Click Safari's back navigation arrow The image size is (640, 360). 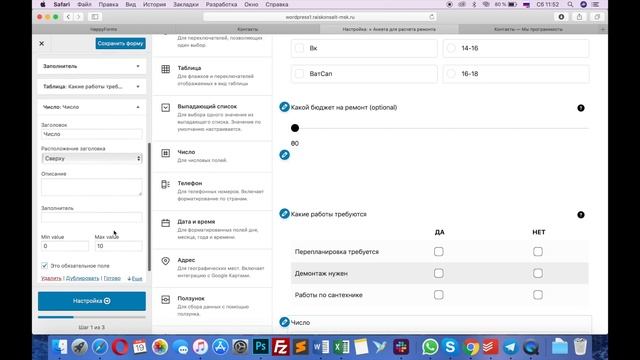[68, 17]
